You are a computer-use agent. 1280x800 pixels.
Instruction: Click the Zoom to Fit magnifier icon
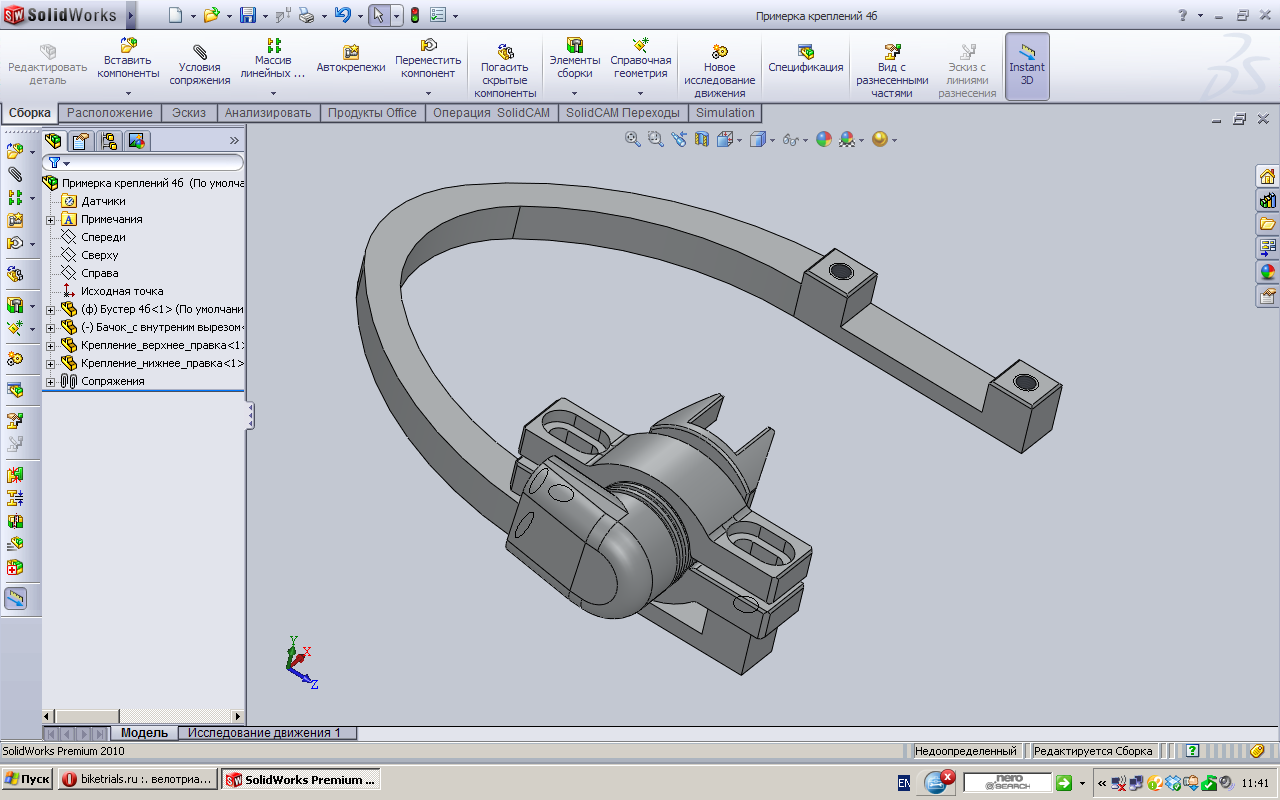[x=632, y=140]
